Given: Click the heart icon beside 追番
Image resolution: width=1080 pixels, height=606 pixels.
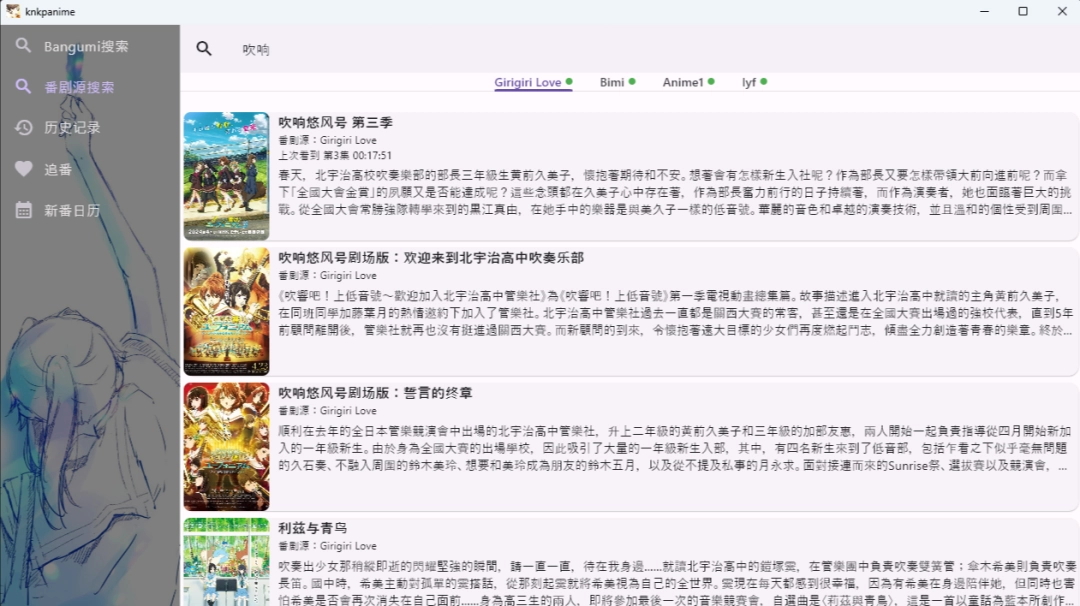Looking at the screenshot, I should pos(24,168).
